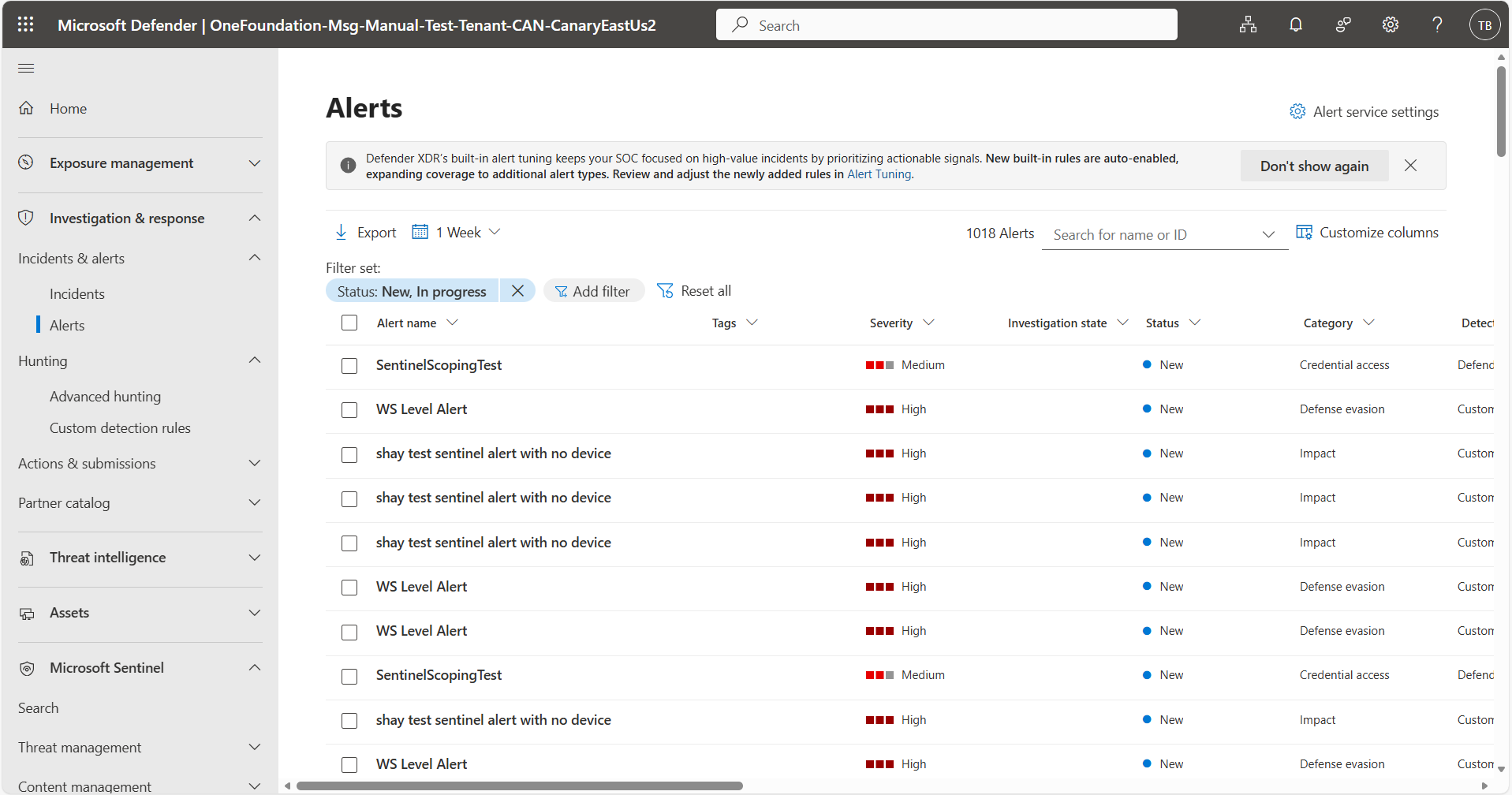Screen dimensions: 1512x795
Task: Collapse the Microsoft Sentinel section
Action: coord(254,667)
